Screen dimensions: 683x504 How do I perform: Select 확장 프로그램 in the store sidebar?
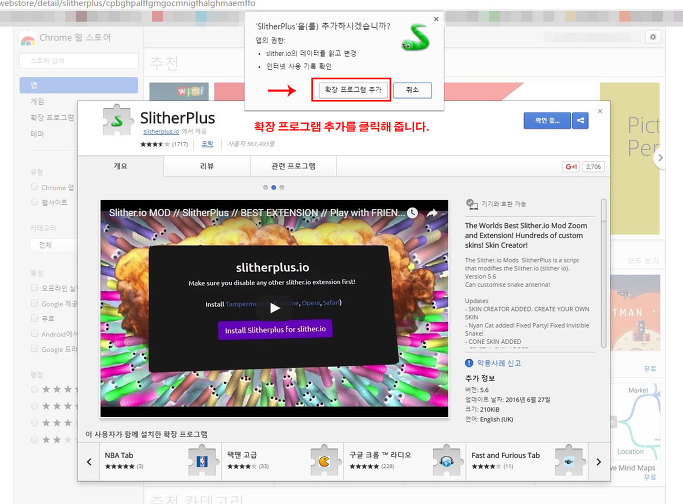tap(52, 118)
